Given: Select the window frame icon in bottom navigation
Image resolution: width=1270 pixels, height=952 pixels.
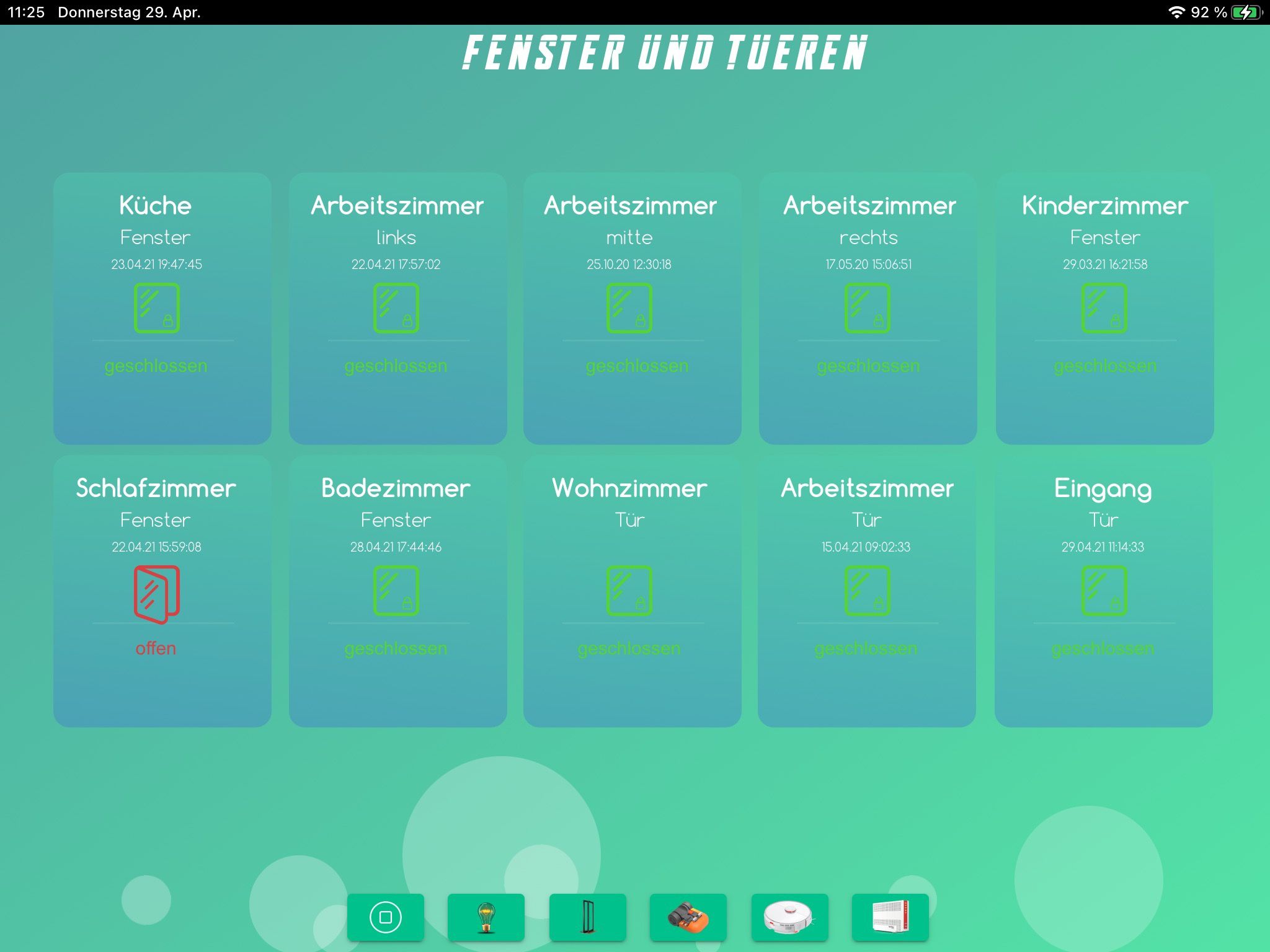Looking at the screenshot, I should (587, 917).
